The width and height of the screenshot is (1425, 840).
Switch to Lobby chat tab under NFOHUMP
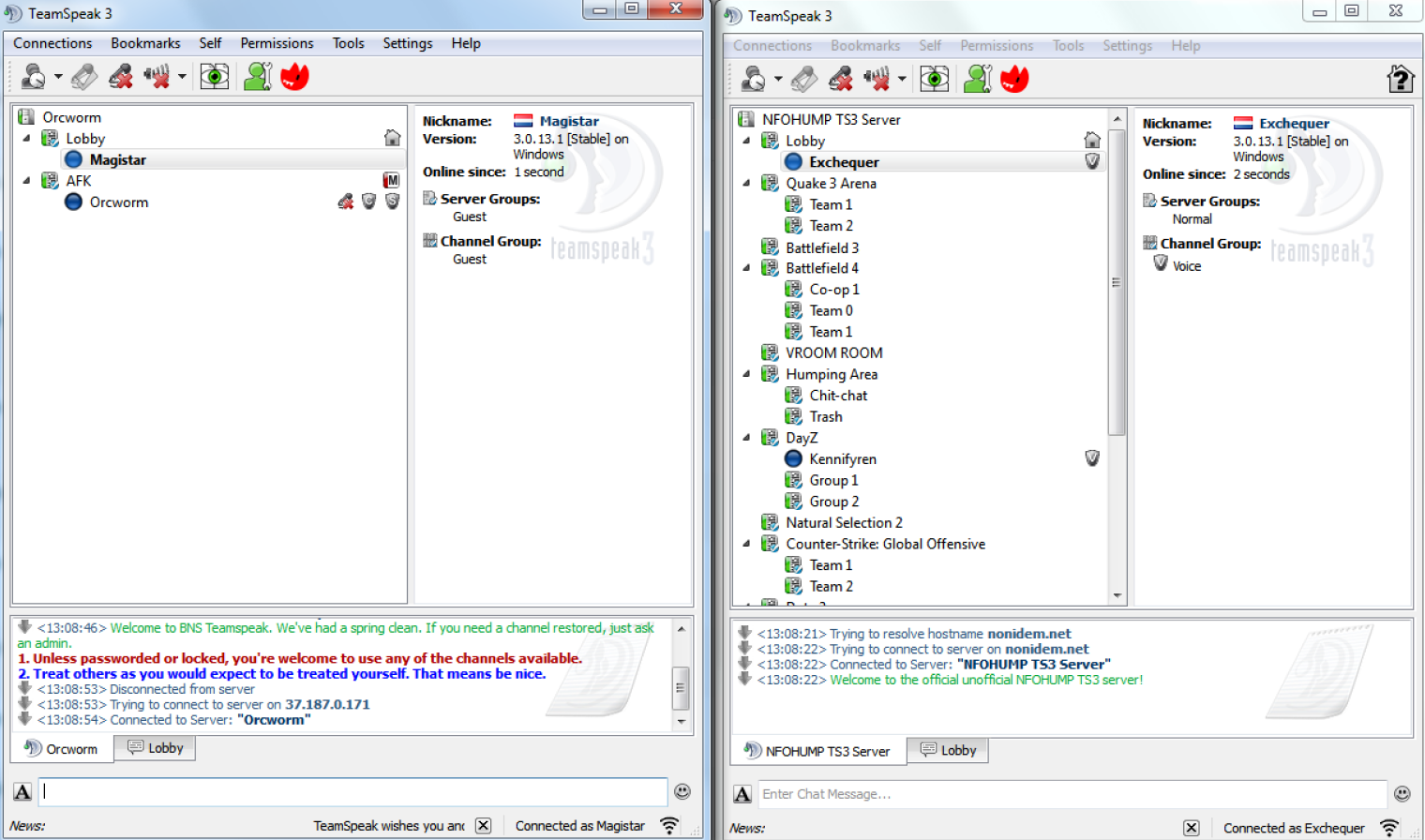(948, 750)
